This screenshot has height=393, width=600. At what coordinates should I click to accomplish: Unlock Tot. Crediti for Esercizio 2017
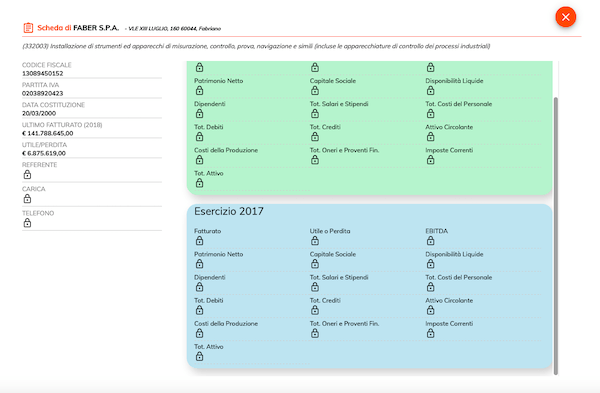pos(315,310)
